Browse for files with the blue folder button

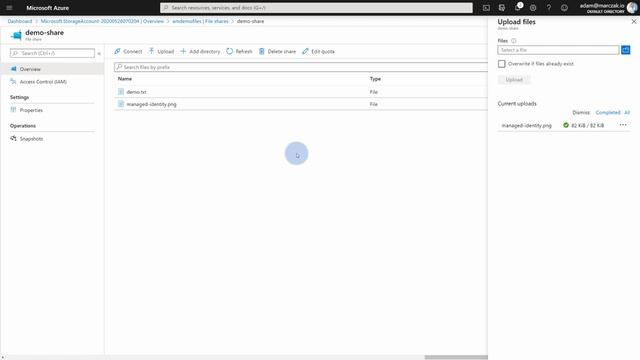[x=625, y=50]
